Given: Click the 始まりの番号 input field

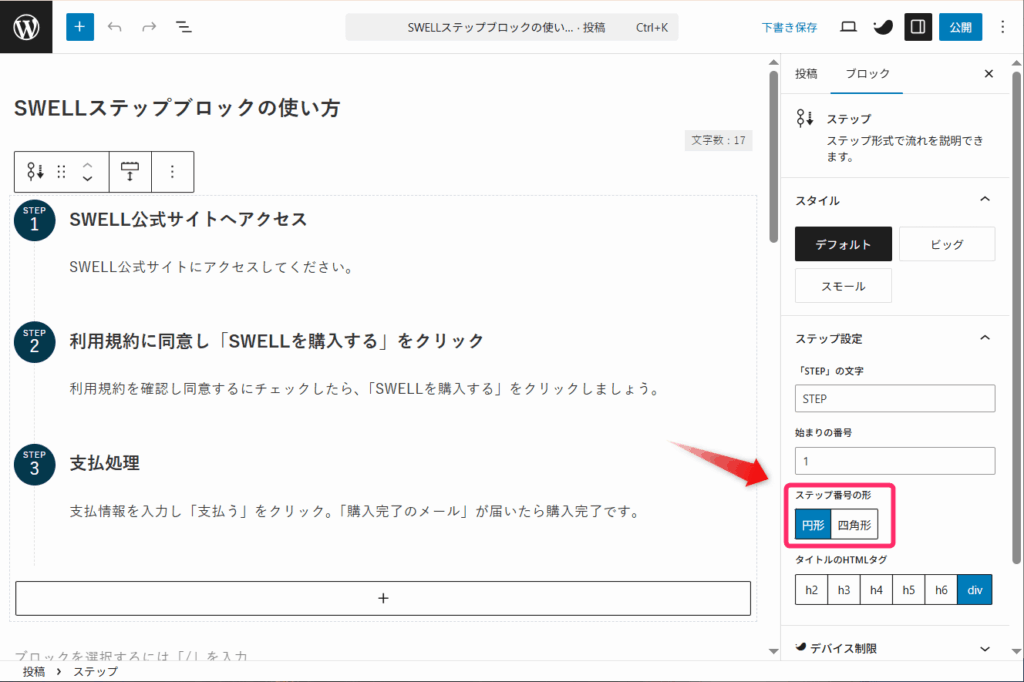Looking at the screenshot, I should (895, 461).
